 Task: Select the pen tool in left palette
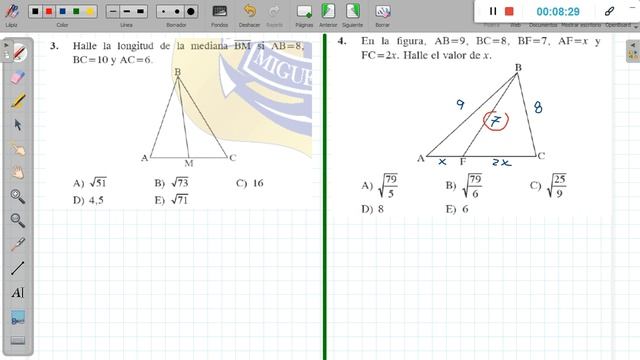click(18, 53)
